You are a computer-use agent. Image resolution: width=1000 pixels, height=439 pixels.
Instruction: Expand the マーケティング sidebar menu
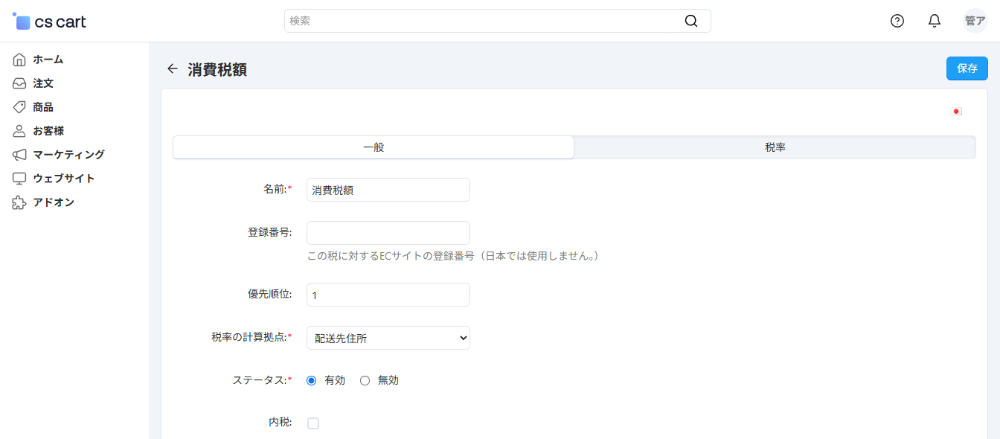pyautogui.click(x=67, y=154)
